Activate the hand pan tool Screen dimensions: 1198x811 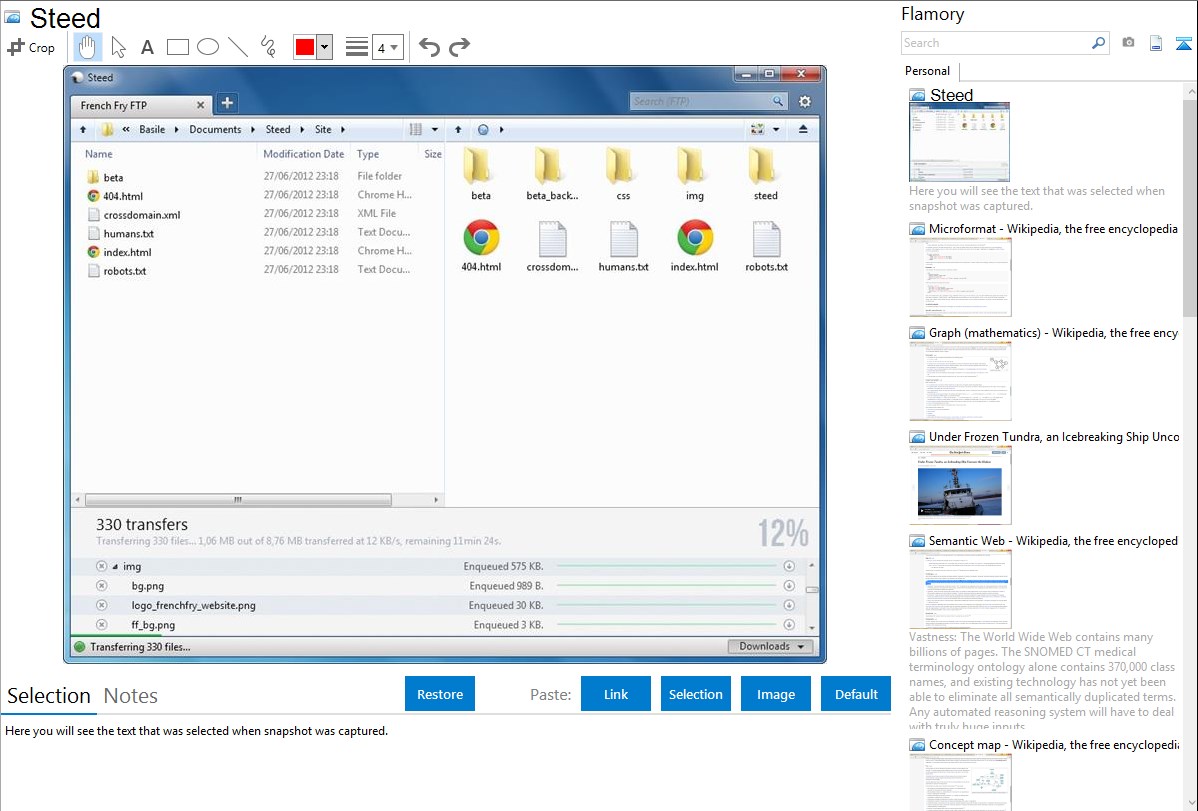click(x=87, y=47)
